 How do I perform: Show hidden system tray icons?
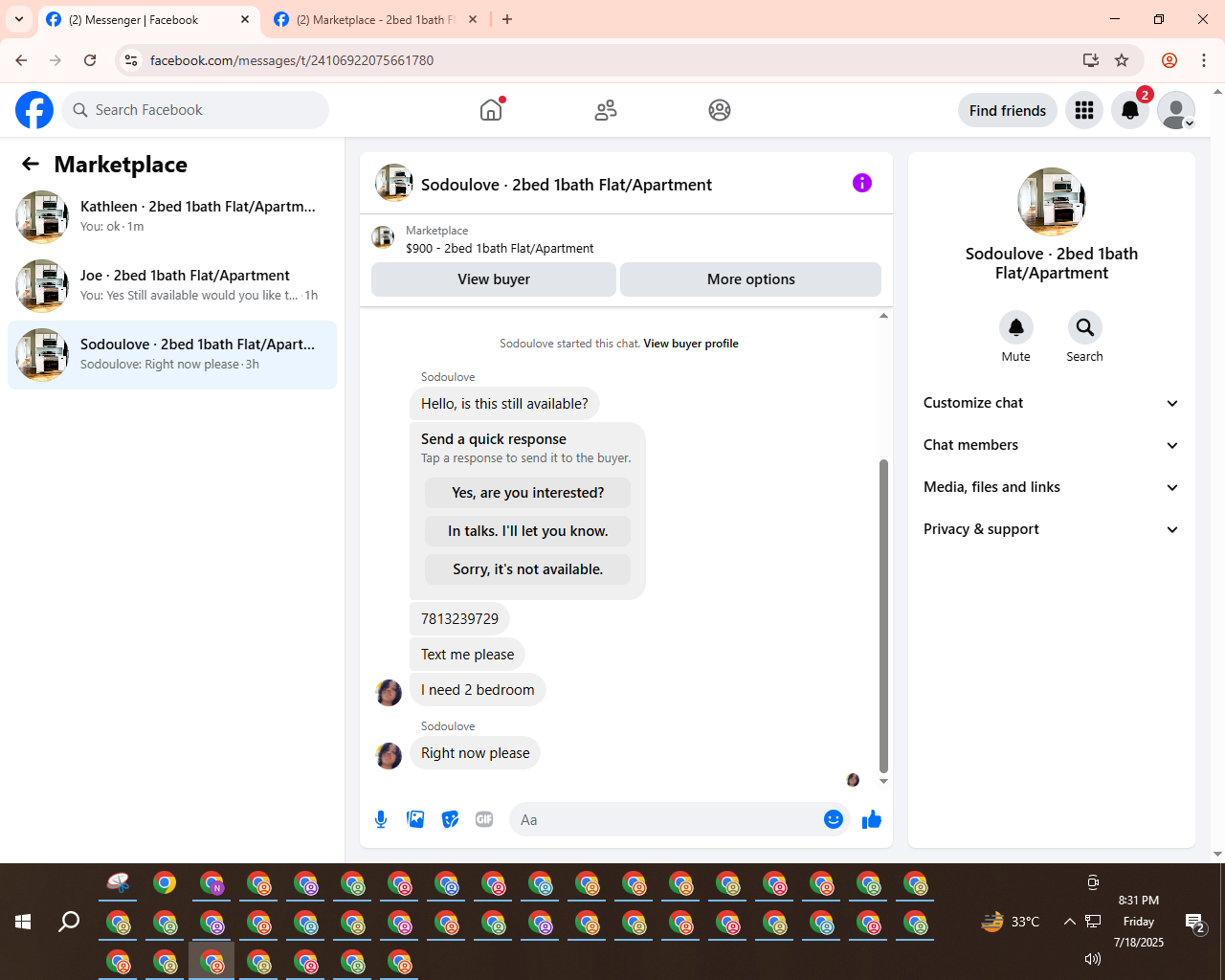coord(1069,922)
